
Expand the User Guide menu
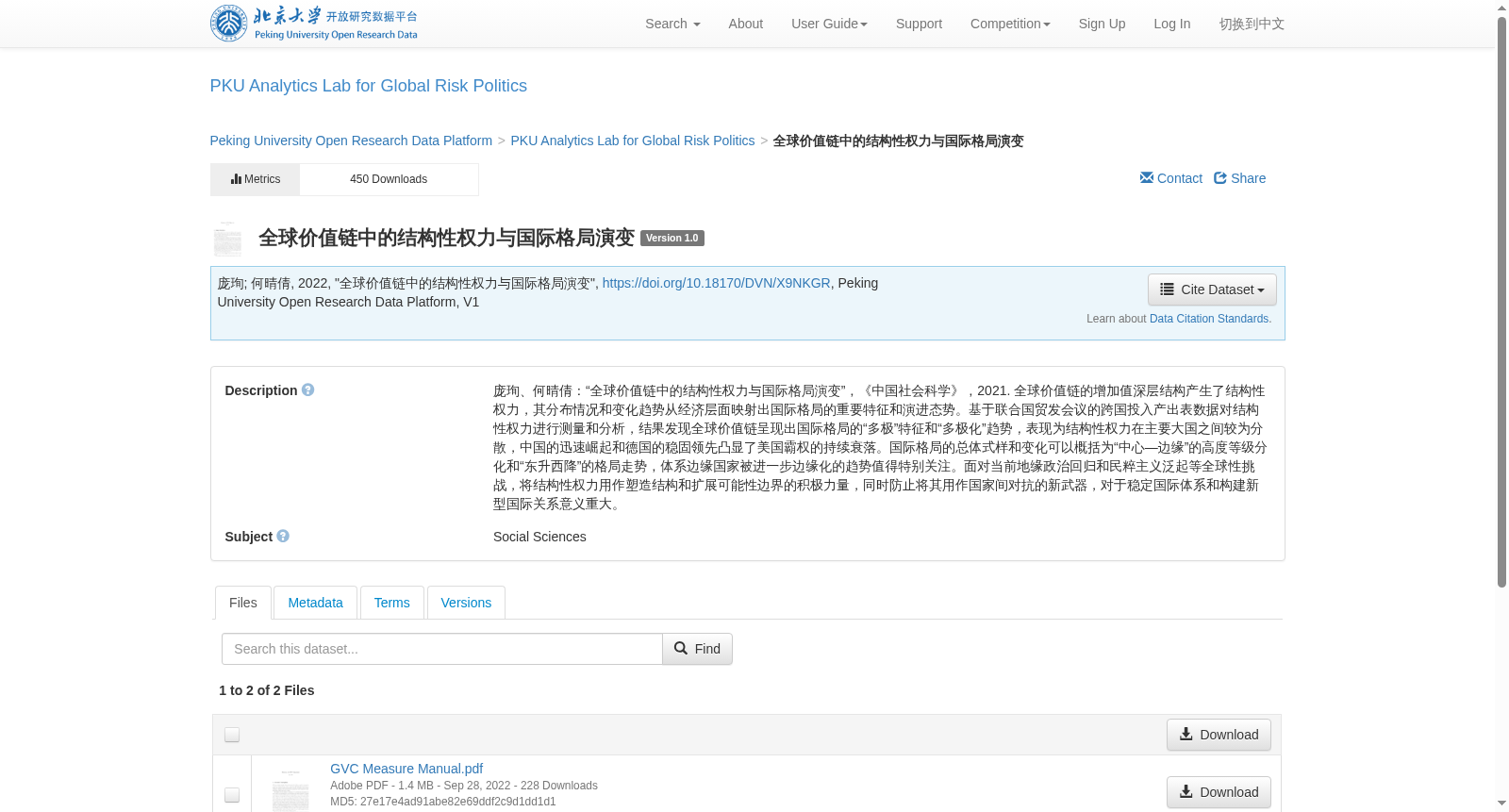[829, 24]
